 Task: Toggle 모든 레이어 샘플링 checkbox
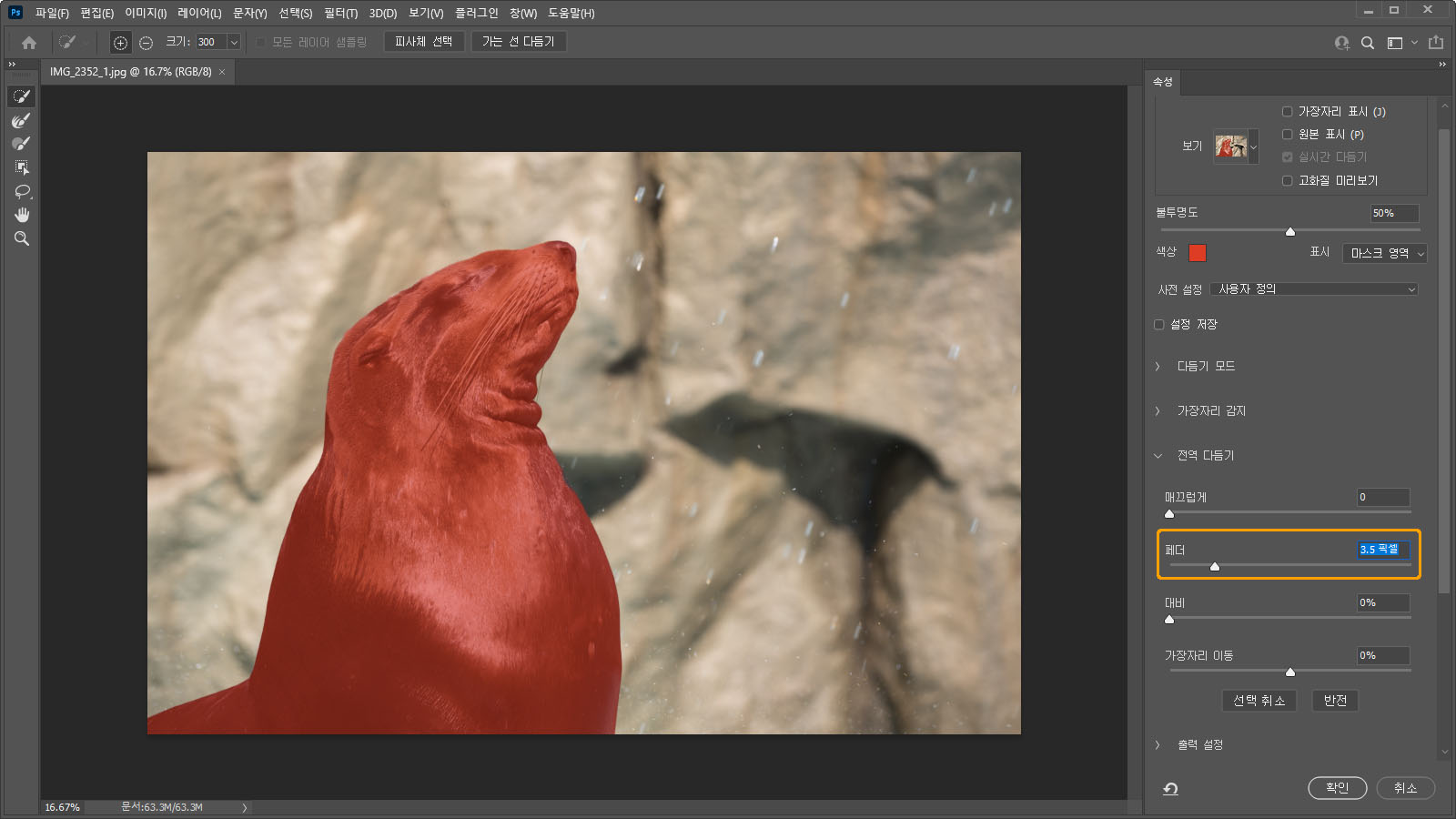coord(260,43)
